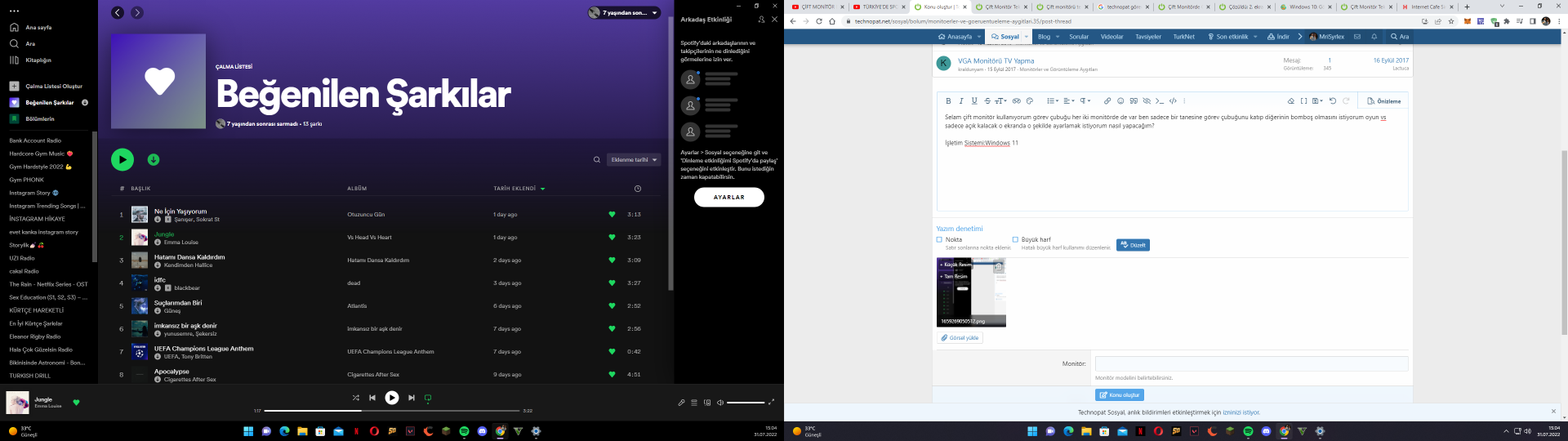Image resolution: width=1568 pixels, height=441 pixels.
Task: Open the TurkNet menu item
Action: [x=1183, y=37]
